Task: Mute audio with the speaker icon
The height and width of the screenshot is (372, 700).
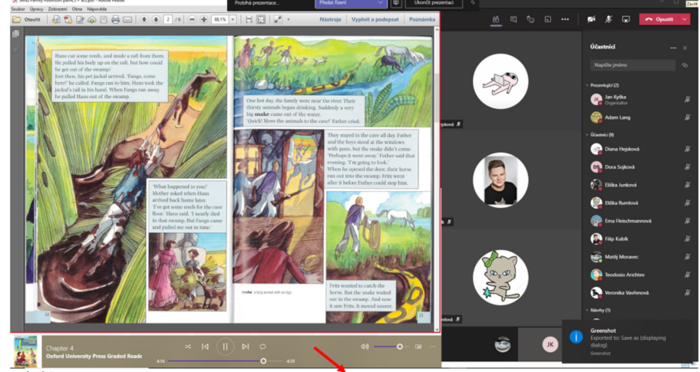Action: tap(365, 347)
